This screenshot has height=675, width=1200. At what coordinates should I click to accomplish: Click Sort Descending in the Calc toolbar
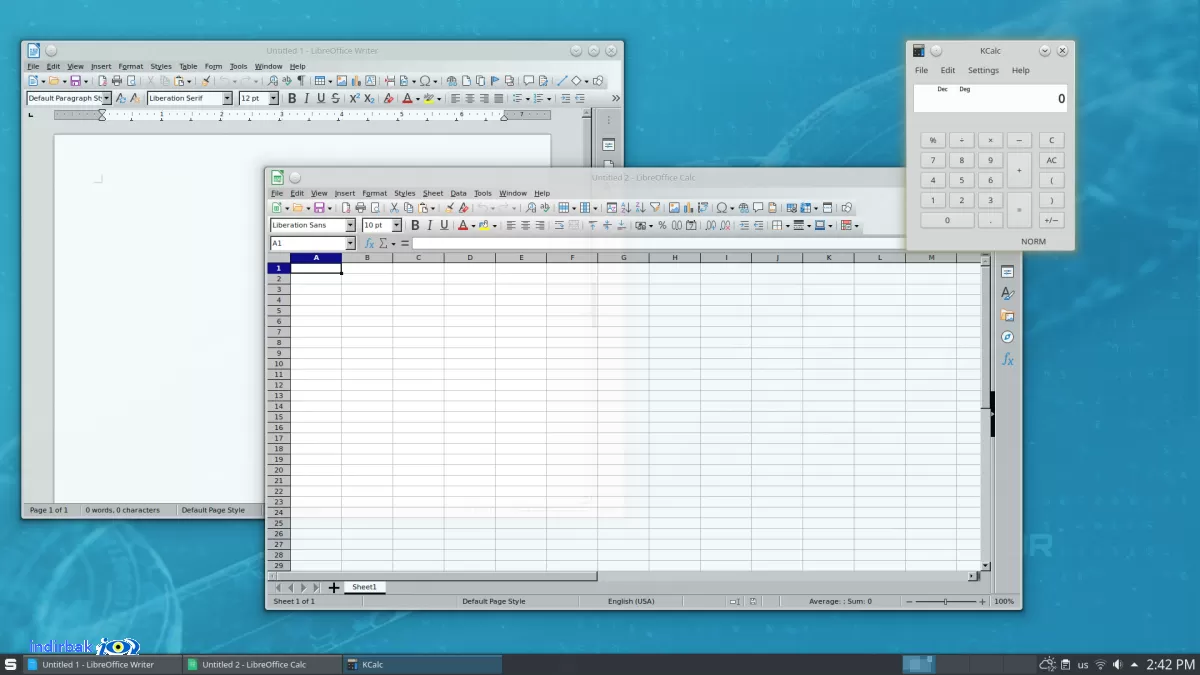[640, 208]
